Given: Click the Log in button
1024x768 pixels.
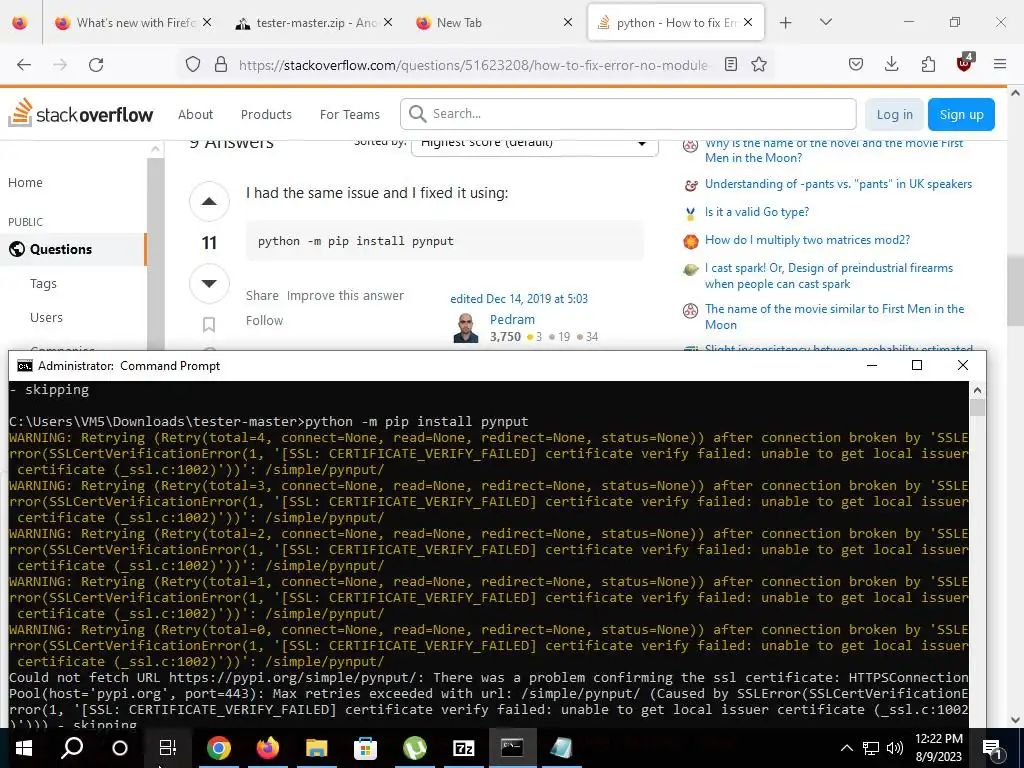Looking at the screenshot, I should tap(894, 114).
